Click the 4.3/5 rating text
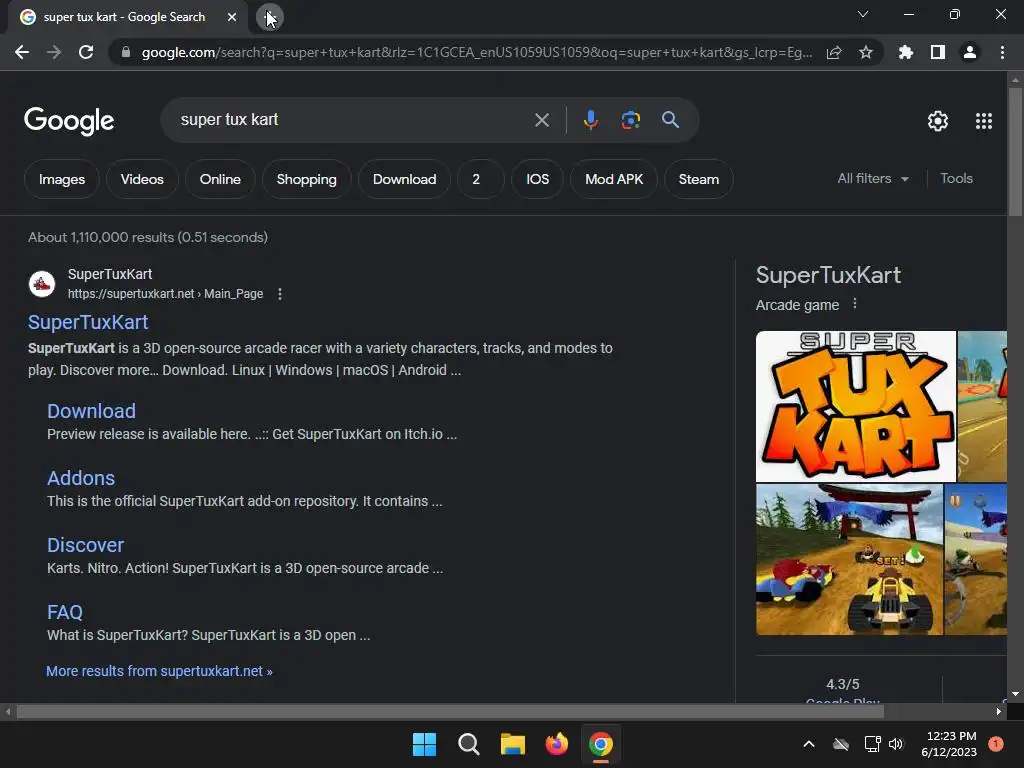 pos(842,684)
